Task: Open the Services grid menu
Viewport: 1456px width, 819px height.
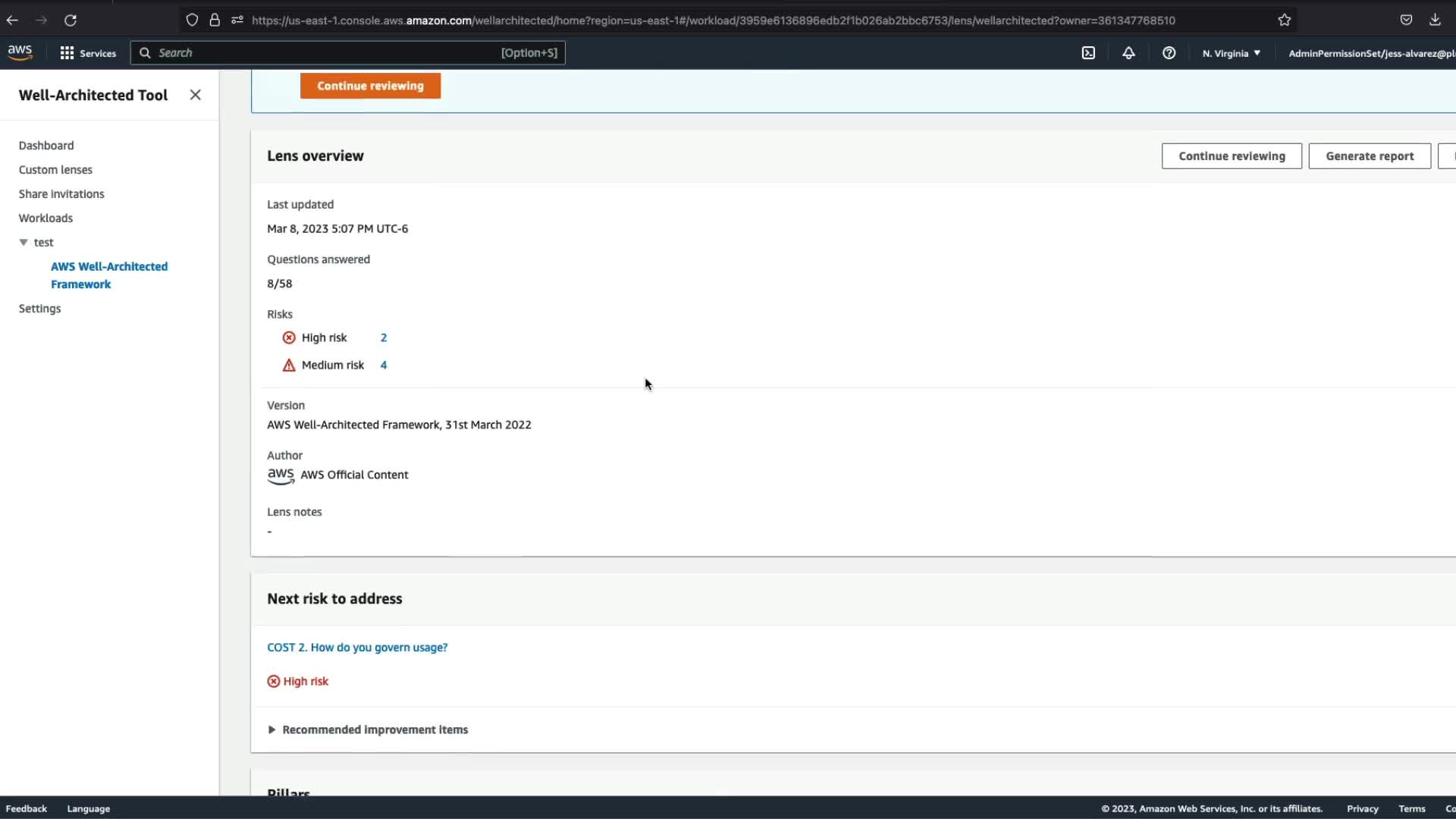Action: pyautogui.click(x=88, y=53)
